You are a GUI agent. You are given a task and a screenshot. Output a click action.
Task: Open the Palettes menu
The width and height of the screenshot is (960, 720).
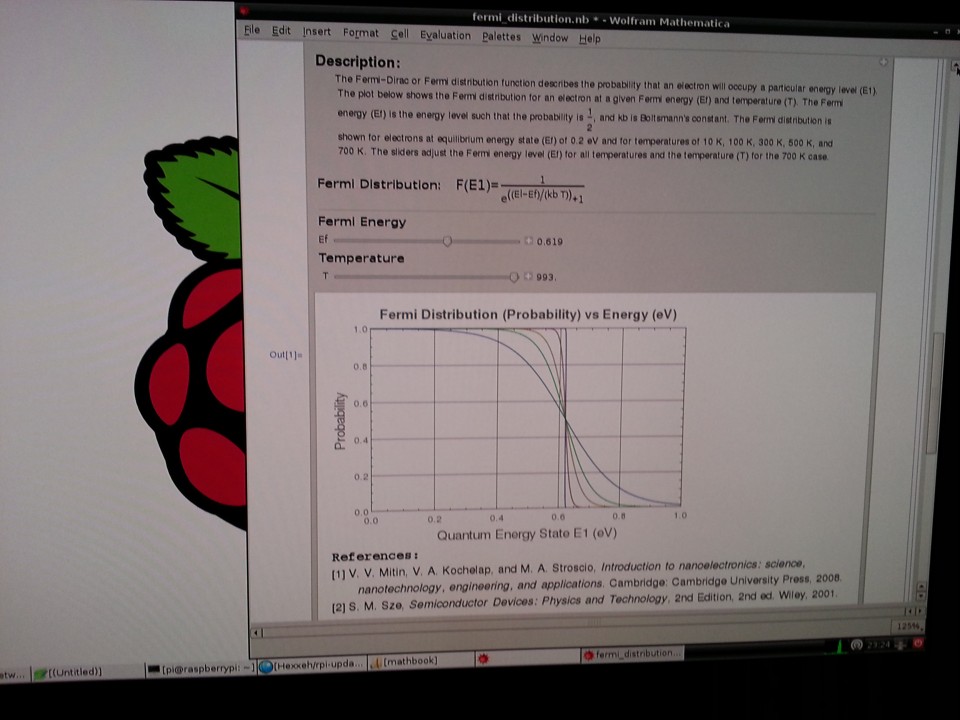click(501, 37)
